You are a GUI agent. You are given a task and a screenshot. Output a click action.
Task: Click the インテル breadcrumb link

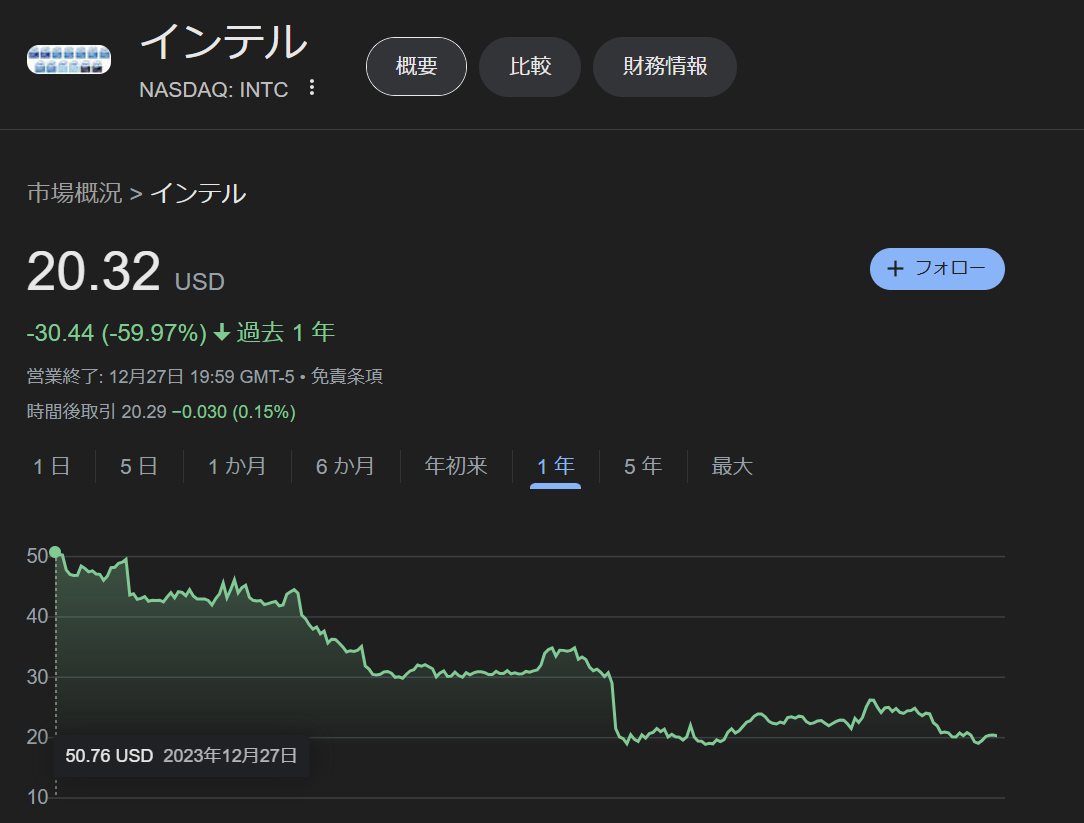[x=199, y=193]
